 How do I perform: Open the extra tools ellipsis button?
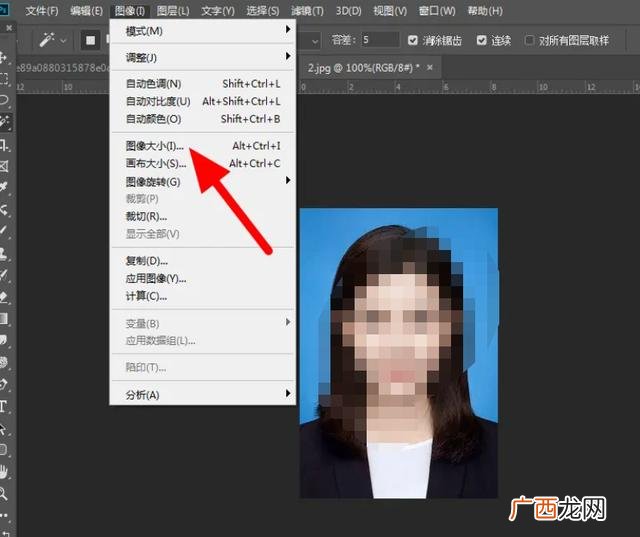tap(3, 515)
